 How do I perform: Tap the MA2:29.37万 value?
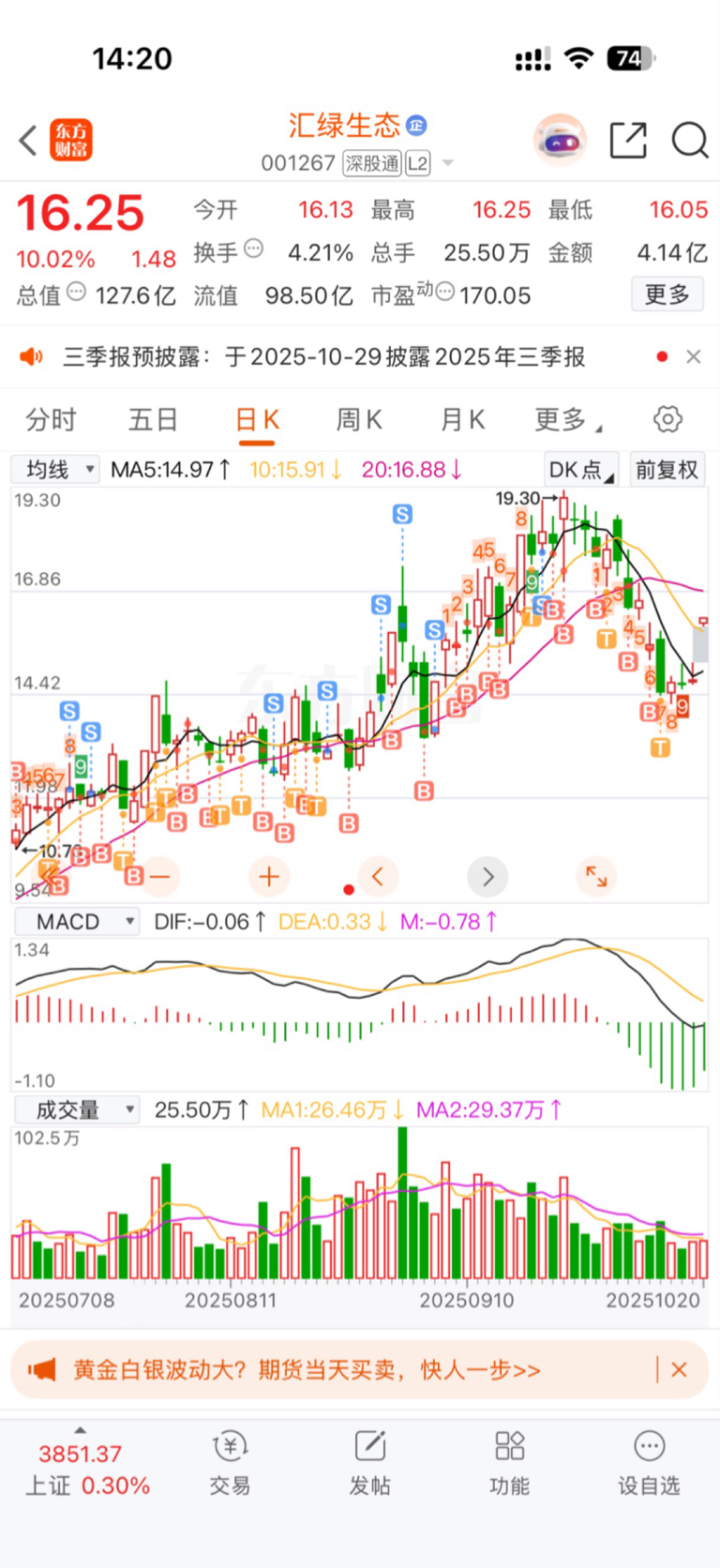coord(489,1110)
